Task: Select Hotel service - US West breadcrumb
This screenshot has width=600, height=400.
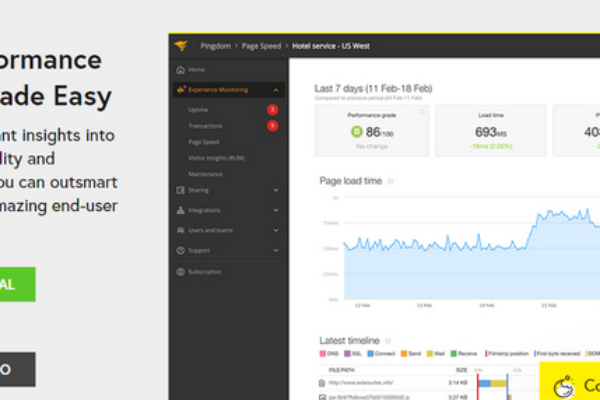Action: click(331, 46)
